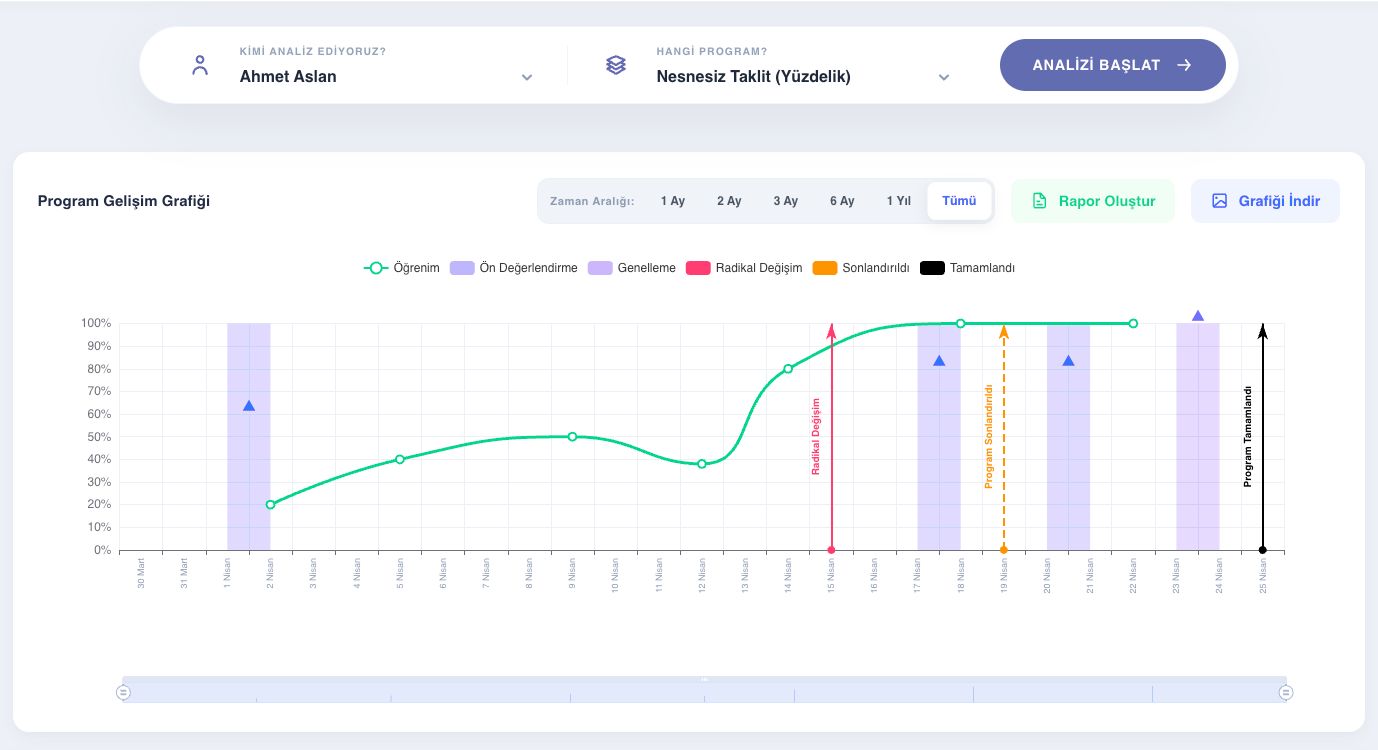Viewport: 1378px width, 750px height.
Task: Hide the Ön Değerlendirme legend series
Action: pyautogui.click(x=514, y=268)
